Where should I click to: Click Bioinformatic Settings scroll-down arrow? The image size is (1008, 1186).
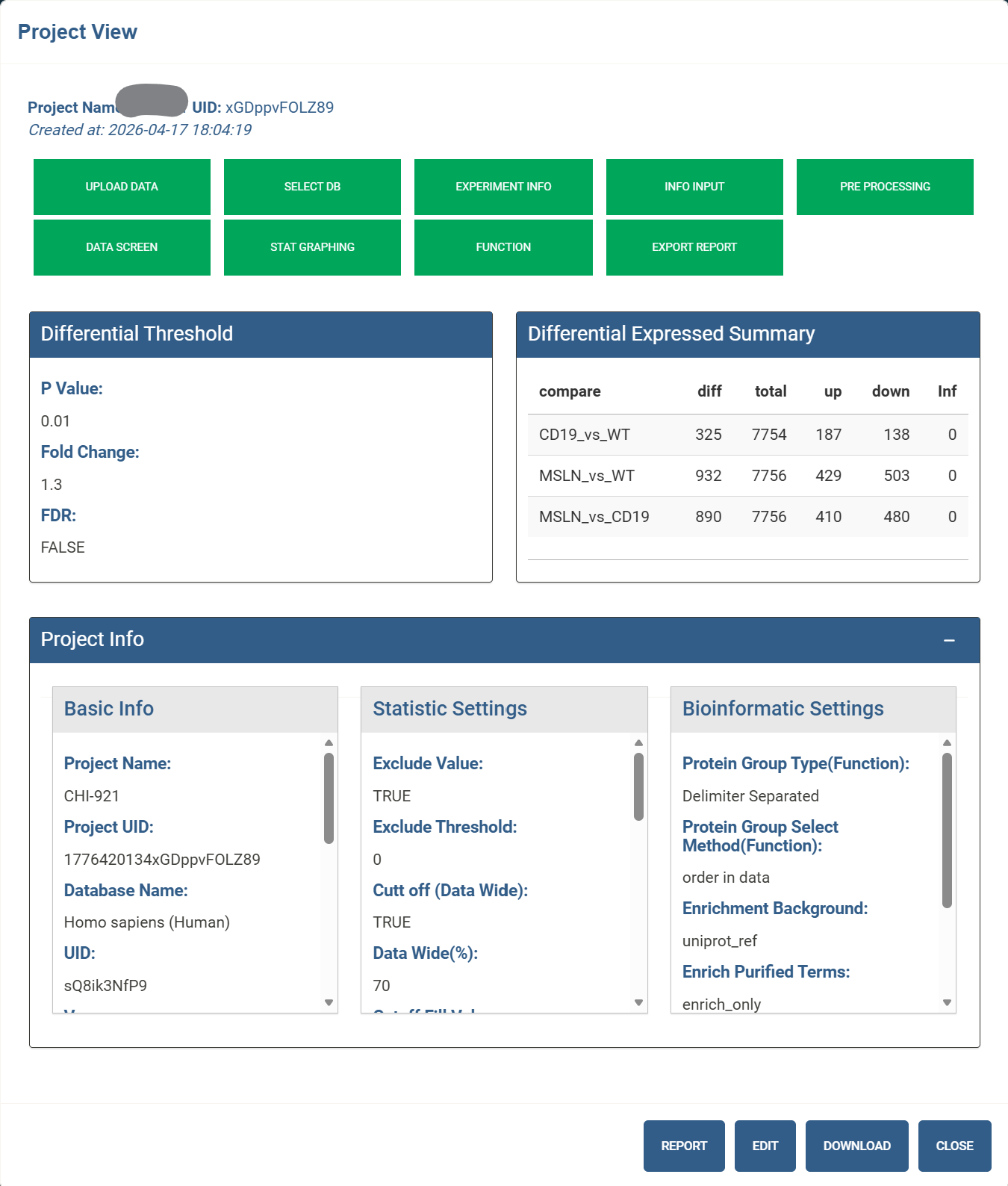pos(947,1002)
